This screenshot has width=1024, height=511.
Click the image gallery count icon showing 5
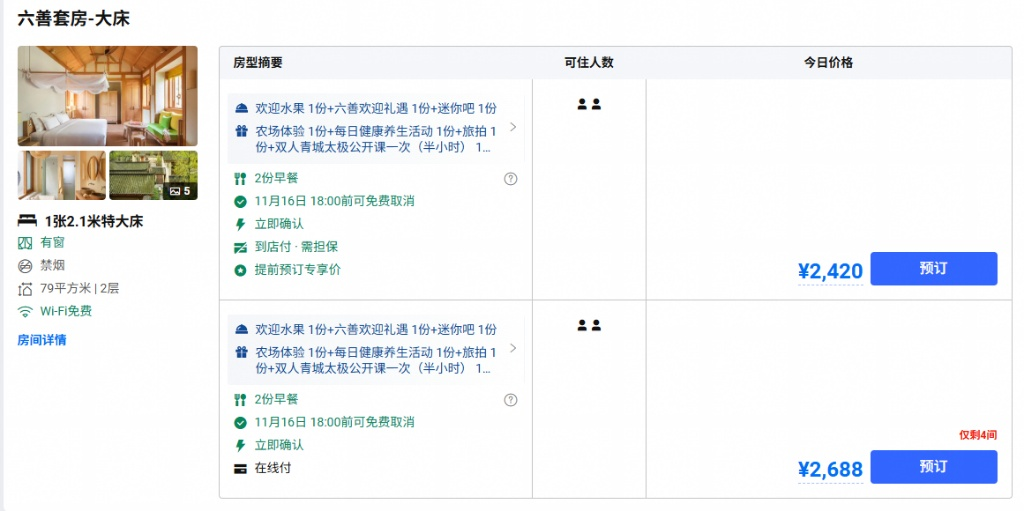[x=180, y=191]
